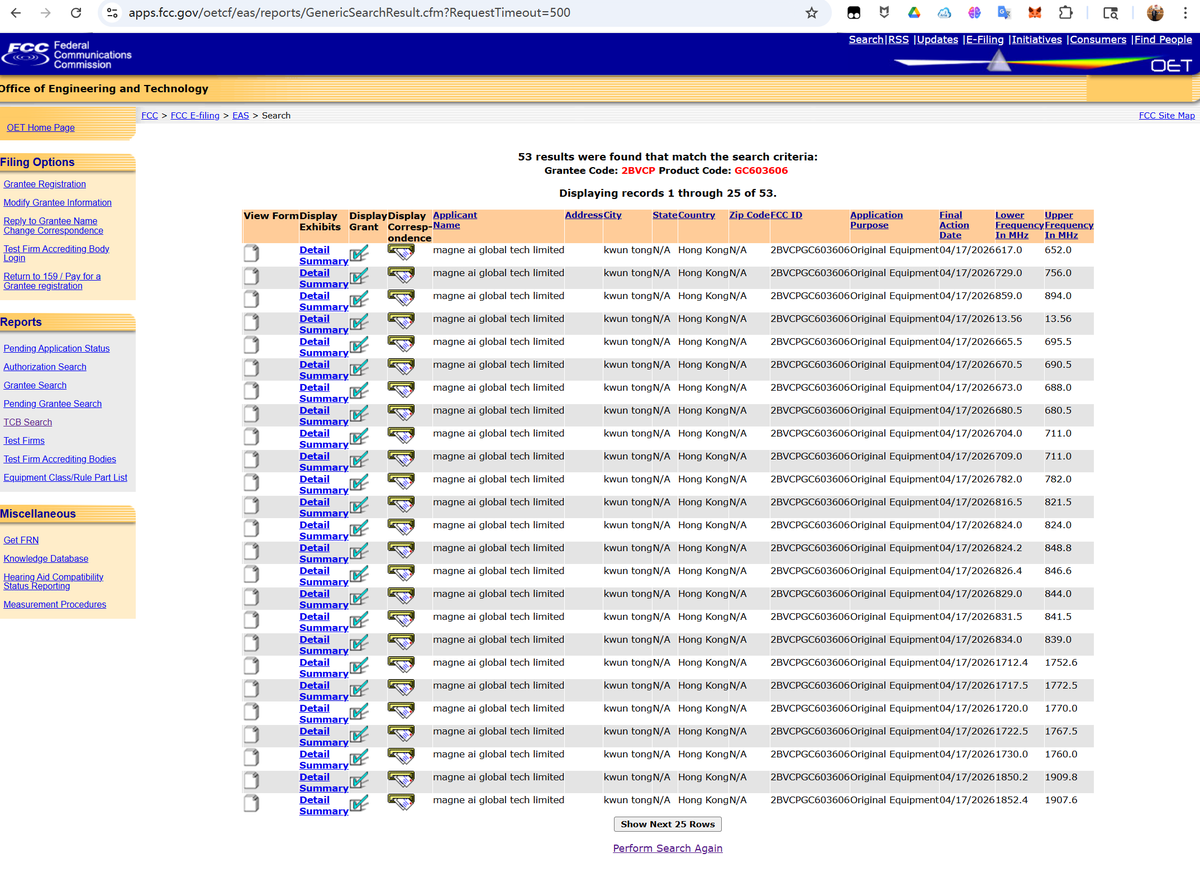This screenshot has height=877, width=1200.
Task: Sort by Lower Frequency In MHz header
Action: [1019, 225]
